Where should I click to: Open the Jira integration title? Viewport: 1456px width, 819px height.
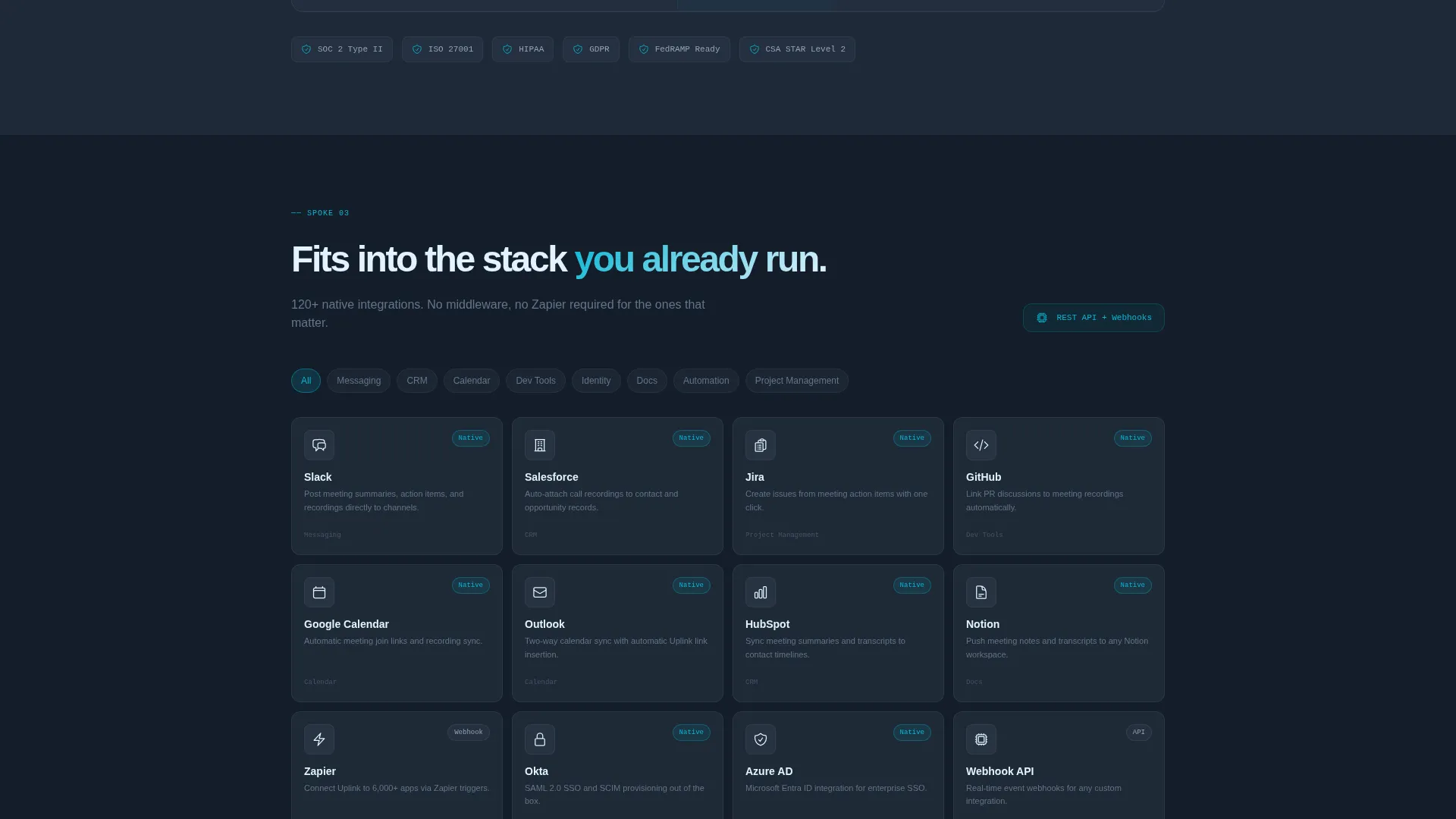[755, 477]
